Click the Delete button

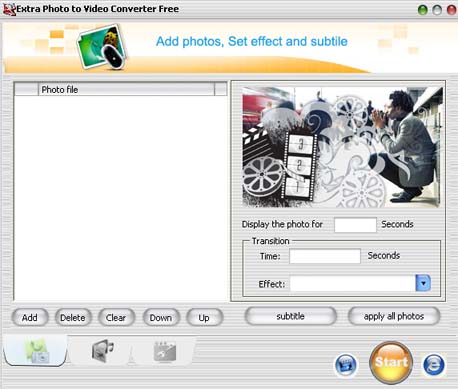[73, 317]
